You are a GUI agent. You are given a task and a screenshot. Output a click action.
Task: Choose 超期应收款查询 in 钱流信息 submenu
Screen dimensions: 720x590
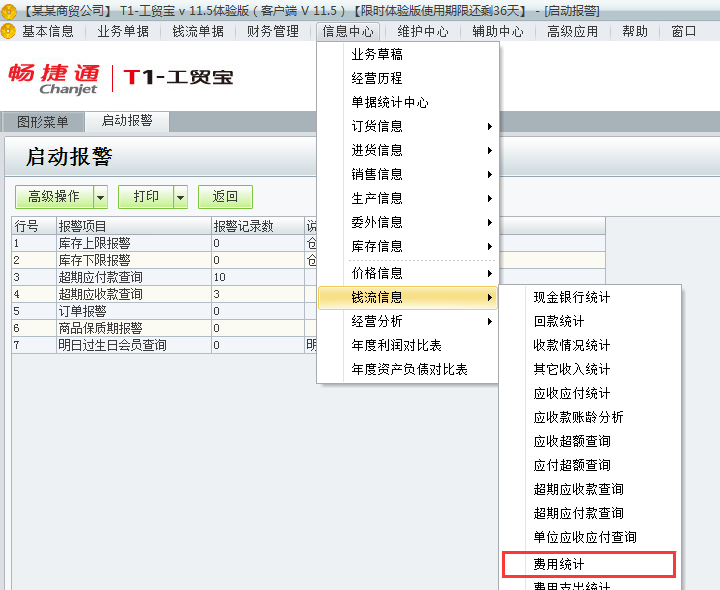click(x=591, y=489)
